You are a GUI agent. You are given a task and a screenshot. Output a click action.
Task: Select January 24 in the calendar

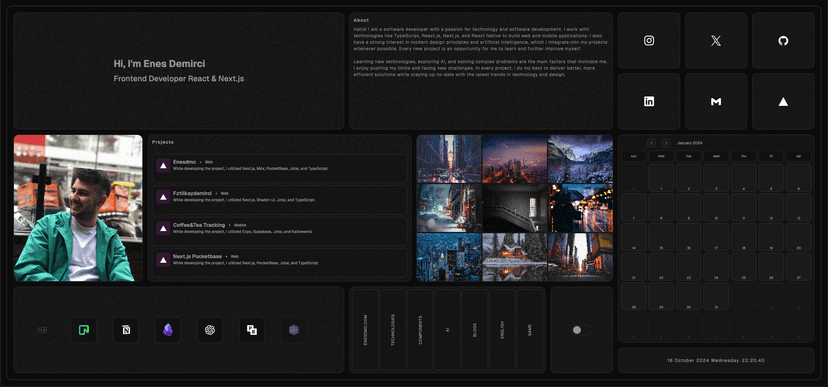pyautogui.click(x=716, y=267)
